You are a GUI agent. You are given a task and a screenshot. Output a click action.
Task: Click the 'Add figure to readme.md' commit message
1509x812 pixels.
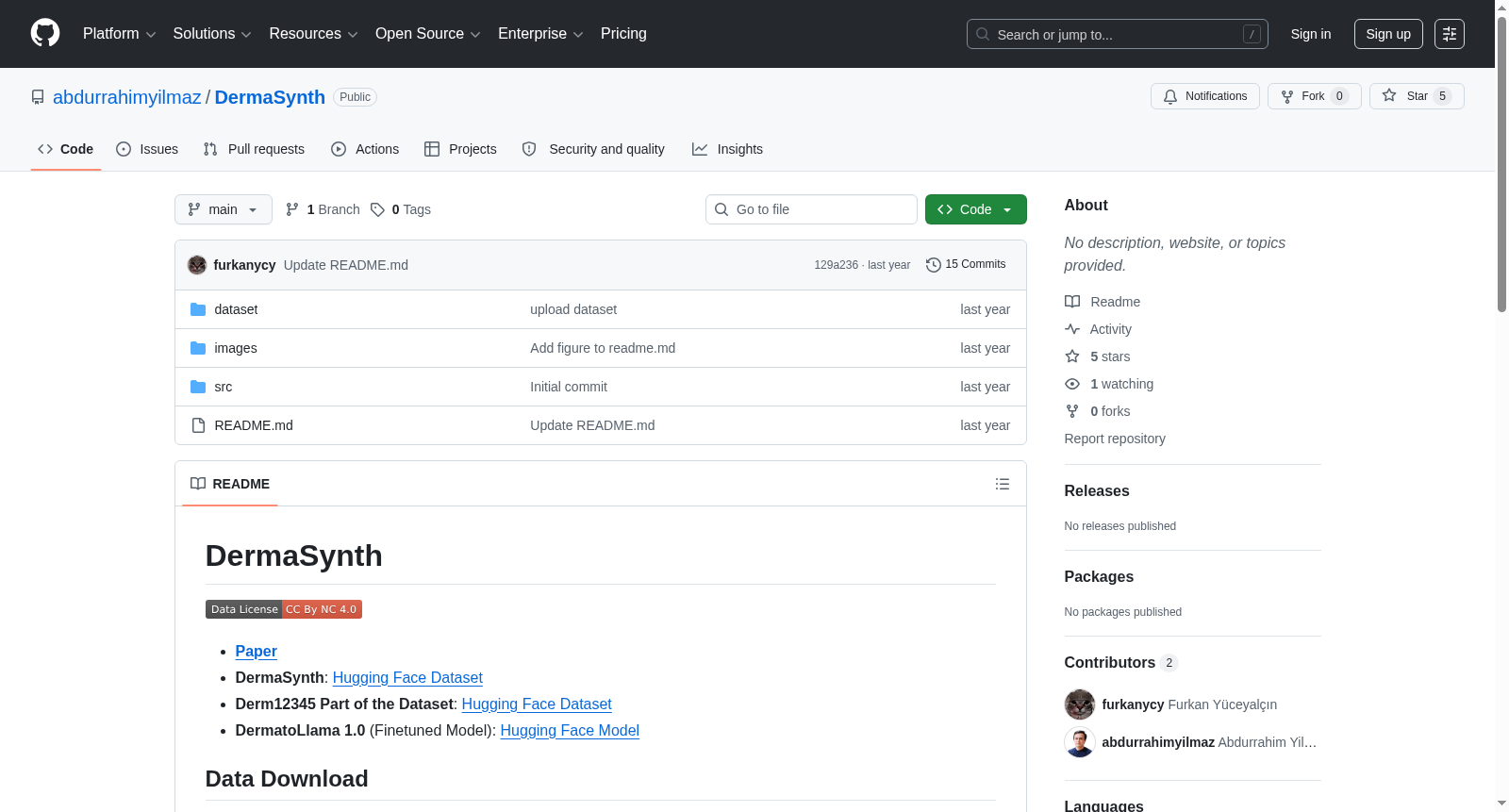[x=603, y=348]
